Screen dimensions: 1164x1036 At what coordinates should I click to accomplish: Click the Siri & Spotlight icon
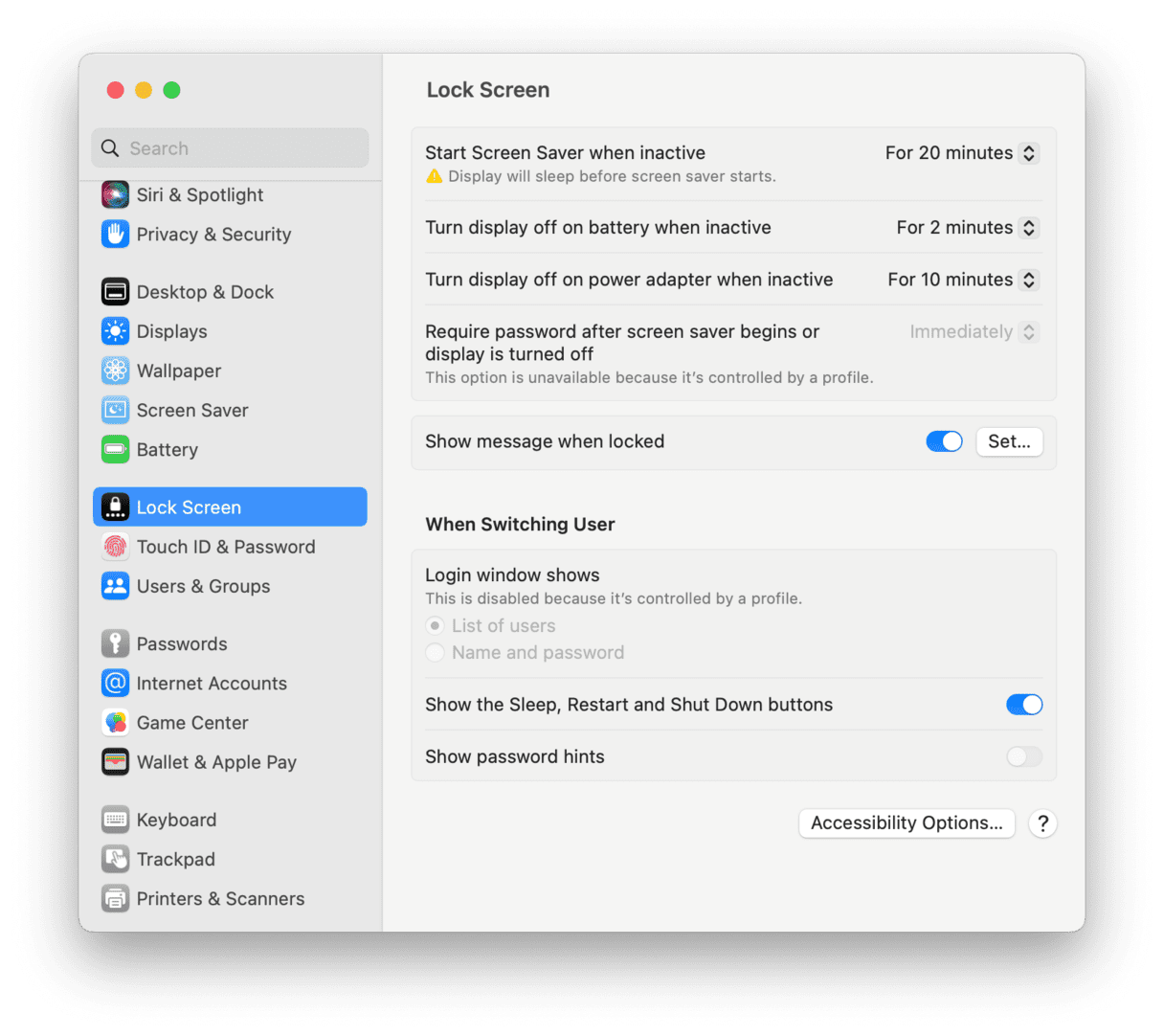(115, 194)
